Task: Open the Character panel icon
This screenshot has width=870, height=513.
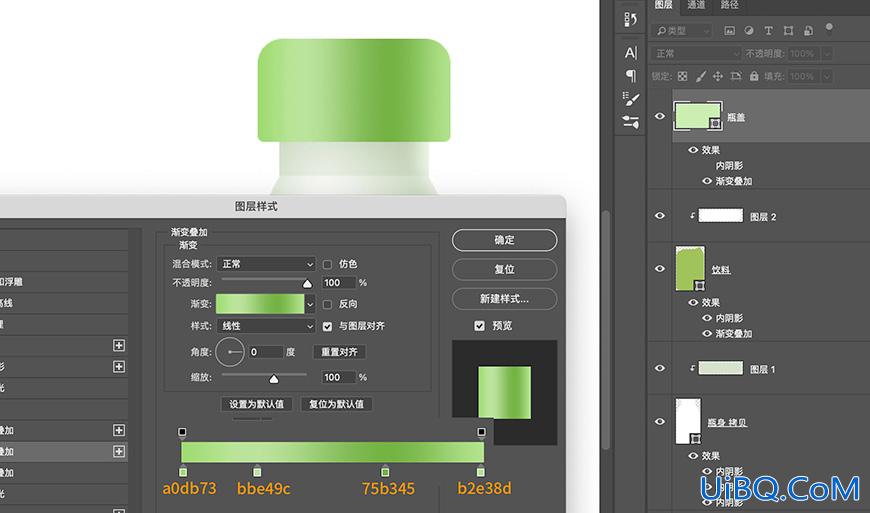Action: 631,53
